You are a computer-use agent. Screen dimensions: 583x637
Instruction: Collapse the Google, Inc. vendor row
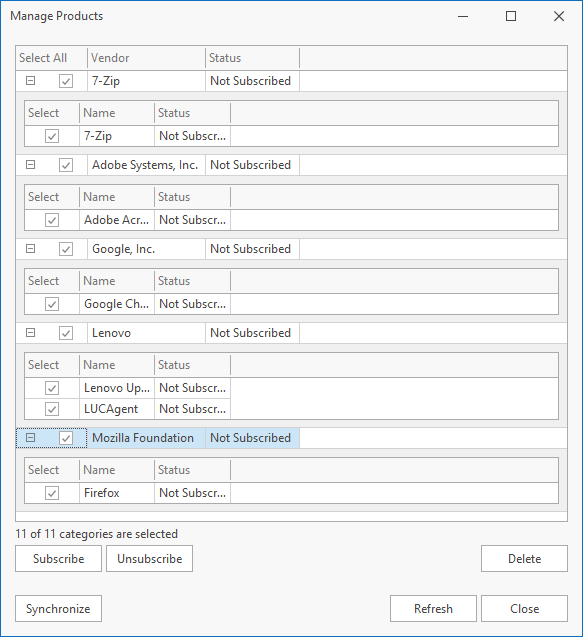click(30, 249)
